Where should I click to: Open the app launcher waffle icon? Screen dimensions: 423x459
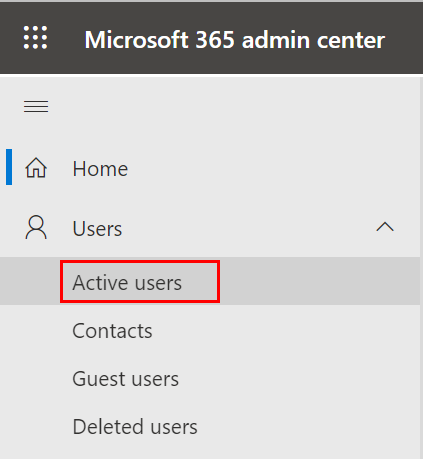point(35,37)
